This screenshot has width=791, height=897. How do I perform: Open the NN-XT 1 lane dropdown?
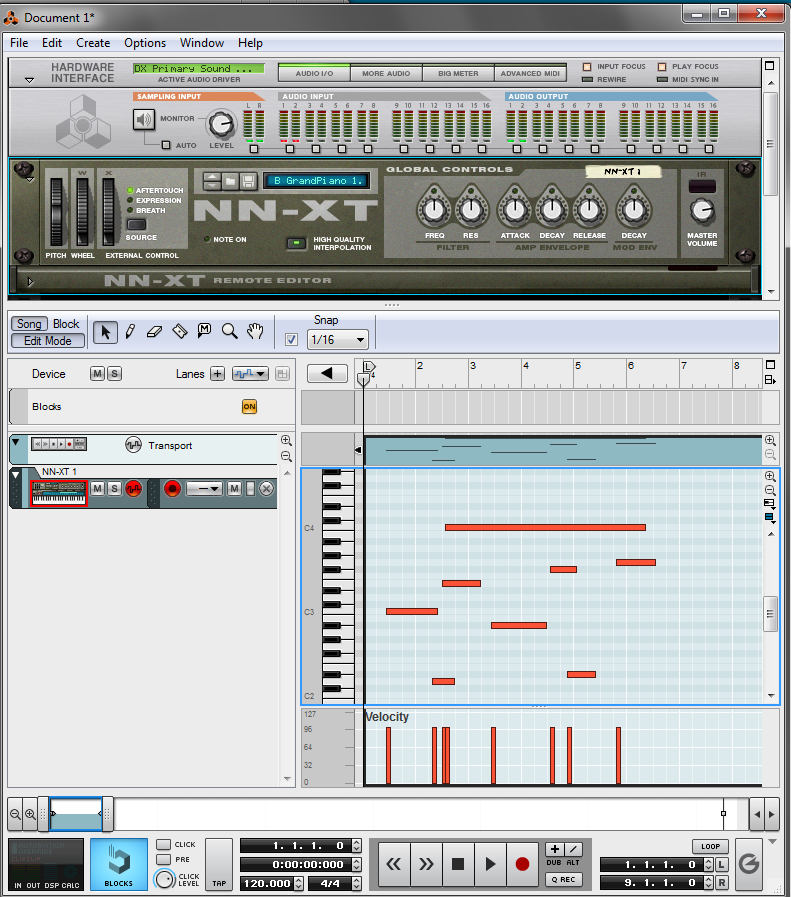pyautogui.click(x=204, y=489)
